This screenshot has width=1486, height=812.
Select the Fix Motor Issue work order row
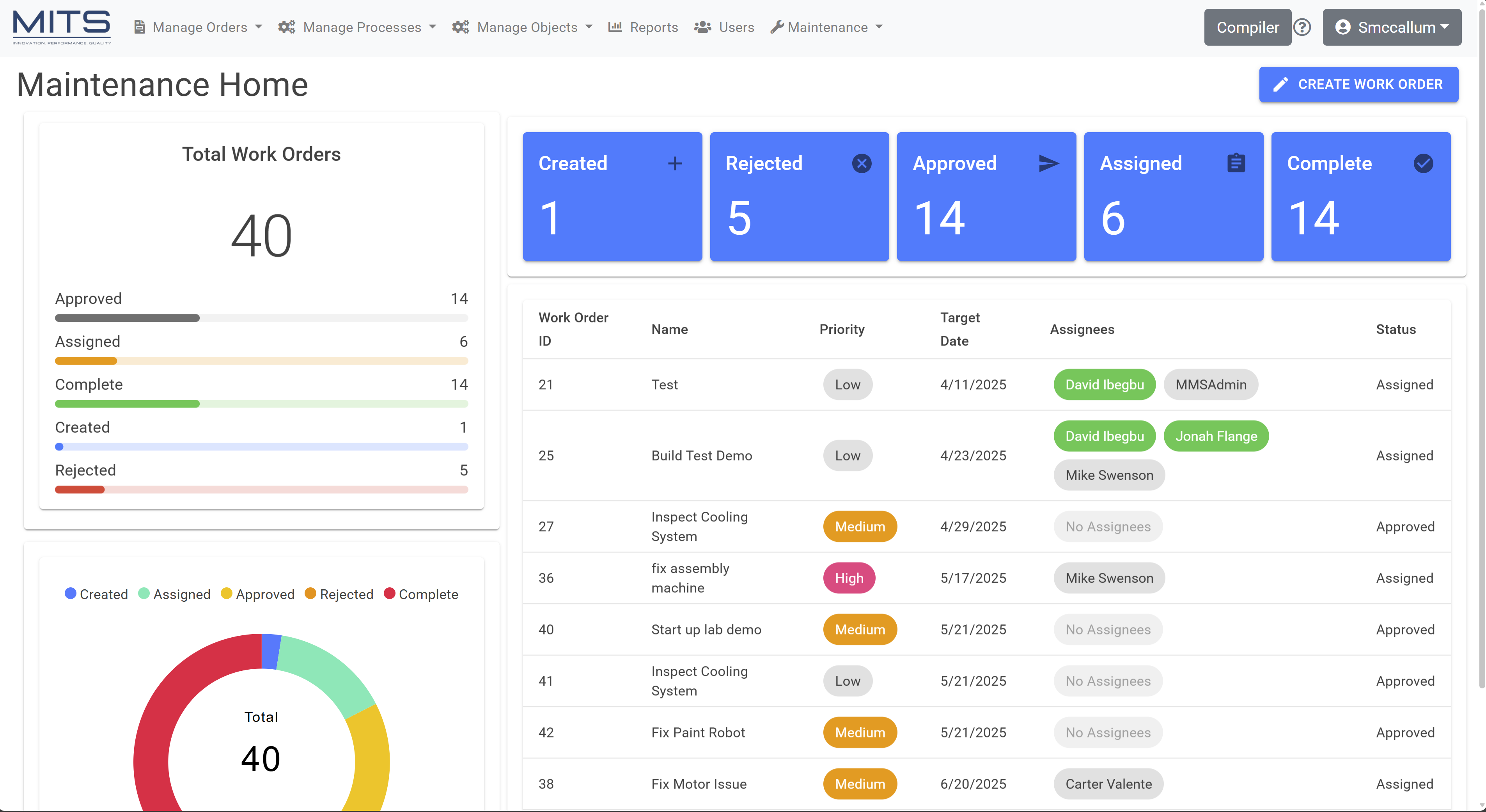tap(699, 784)
